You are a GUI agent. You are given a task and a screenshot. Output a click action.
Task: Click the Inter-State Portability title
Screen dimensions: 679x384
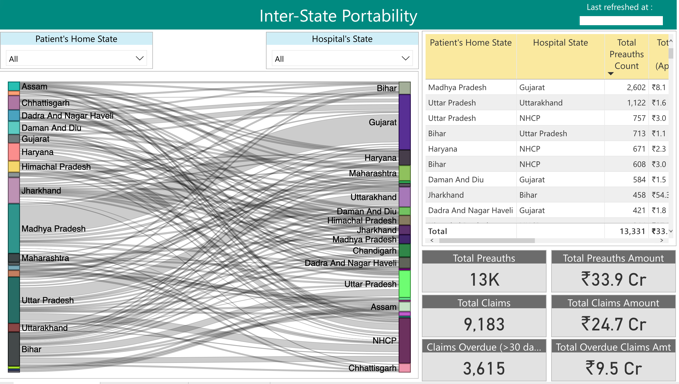(338, 16)
